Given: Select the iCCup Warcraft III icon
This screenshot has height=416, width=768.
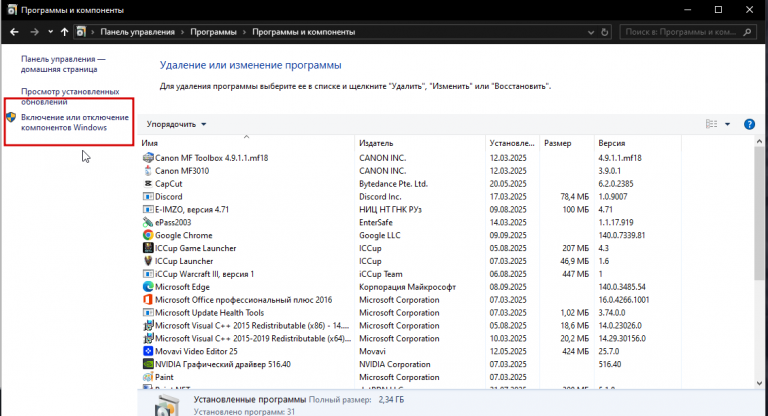Looking at the screenshot, I should click(148, 274).
